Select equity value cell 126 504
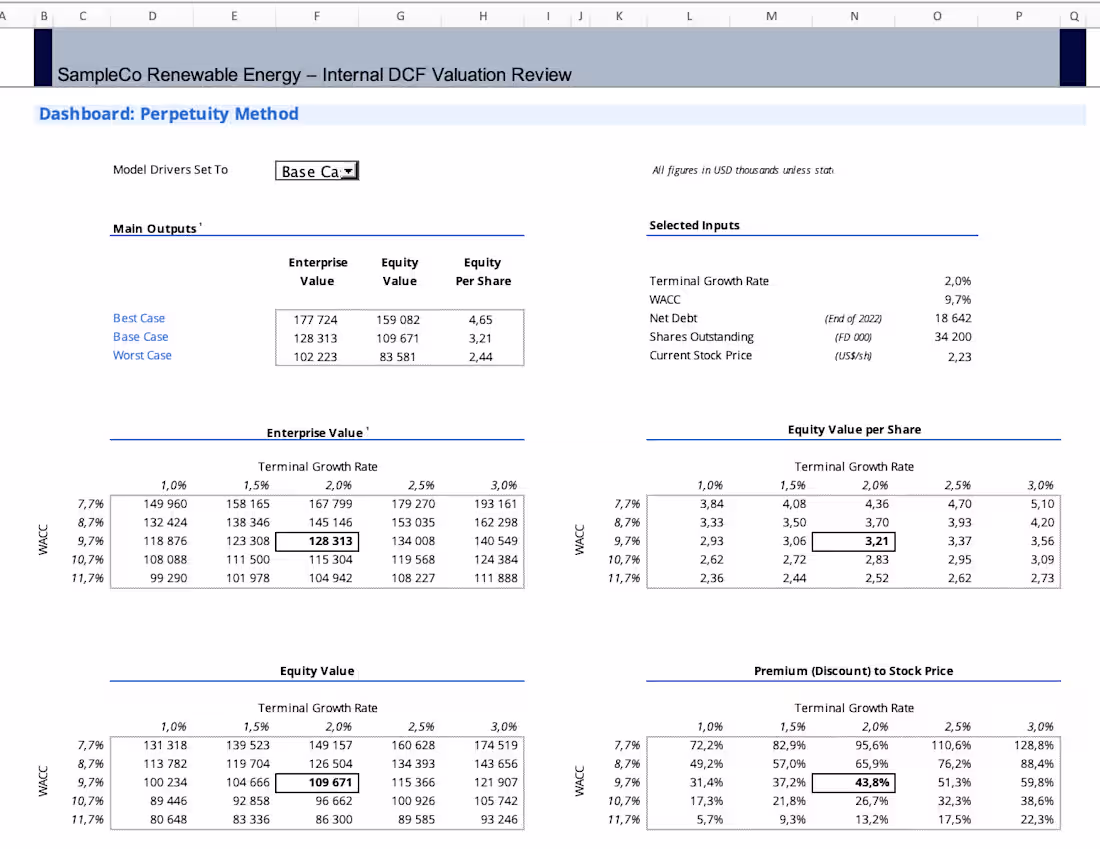 click(x=330, y=764)
